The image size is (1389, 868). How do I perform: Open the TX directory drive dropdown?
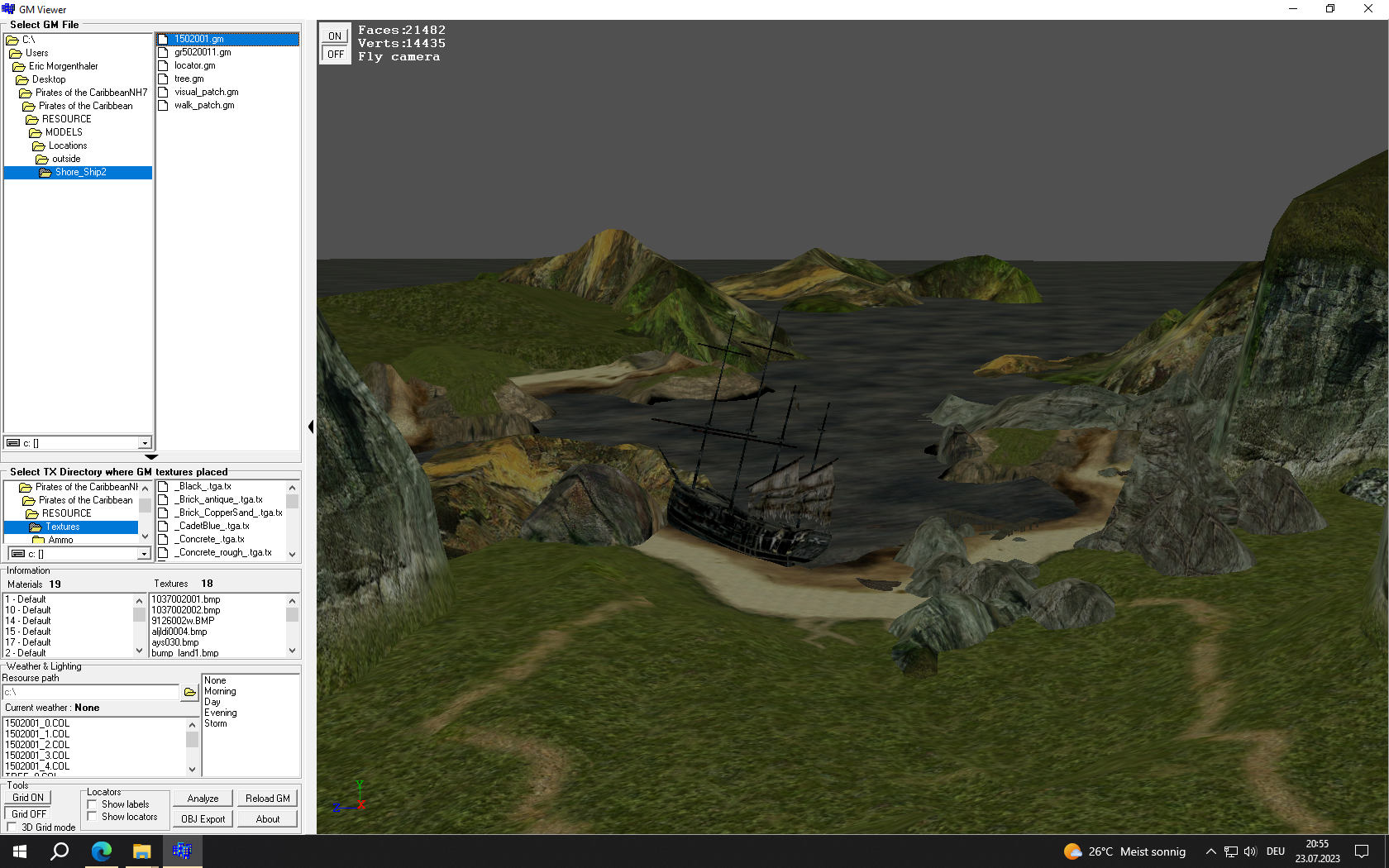pyautogui.click(x=144, y=554)
